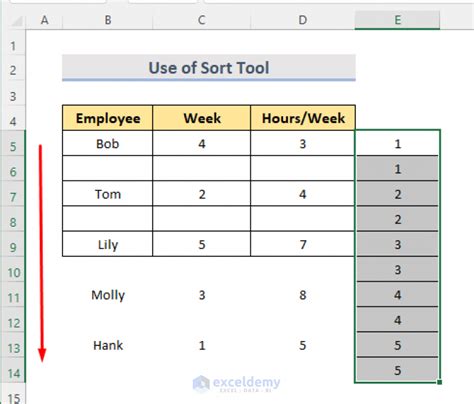Select cell E14 containing 5
This screenshot has width=474, height=404.
[397, 370]
